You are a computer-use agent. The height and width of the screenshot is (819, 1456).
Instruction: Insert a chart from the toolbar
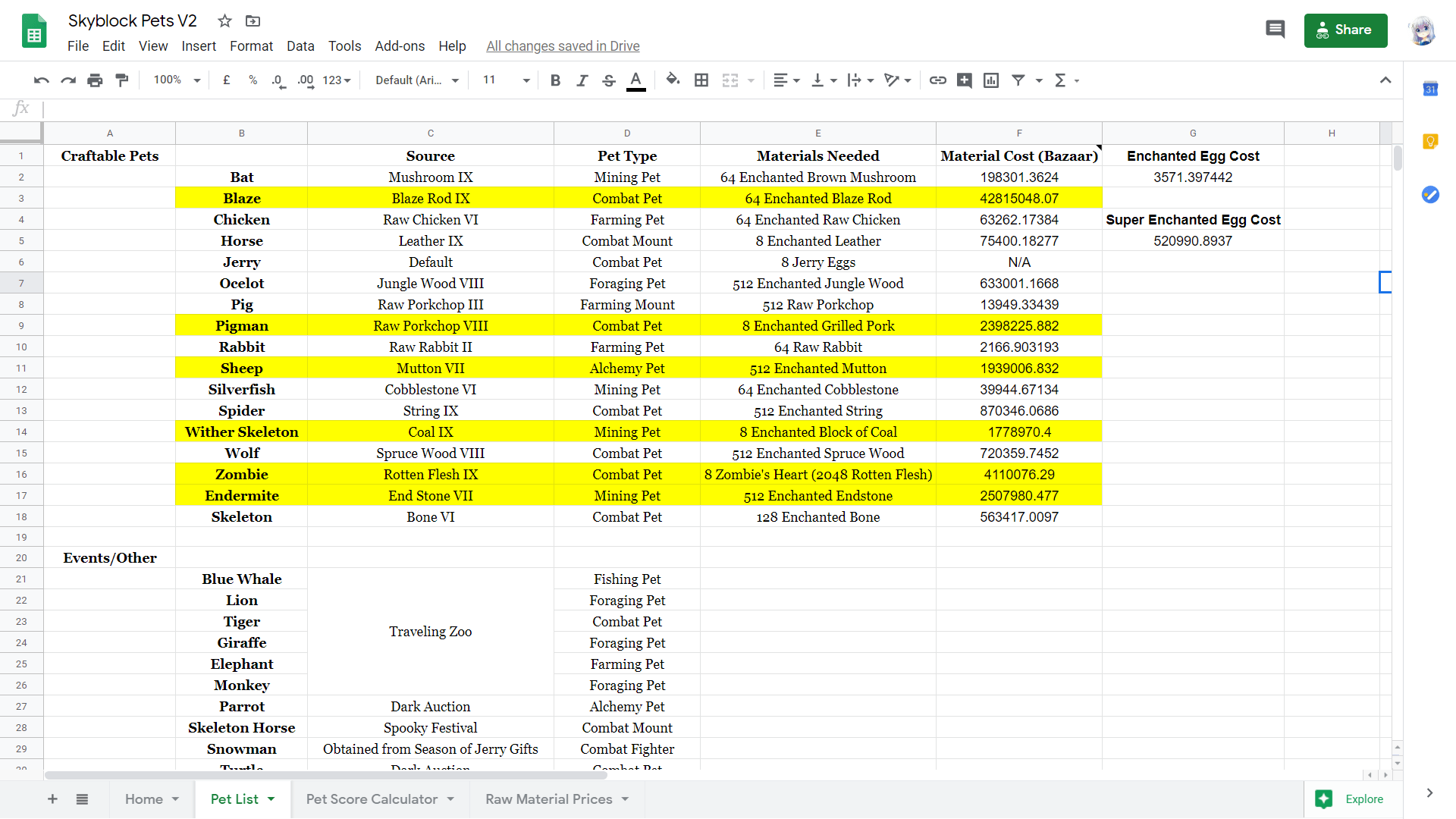[x=991, y=80]
